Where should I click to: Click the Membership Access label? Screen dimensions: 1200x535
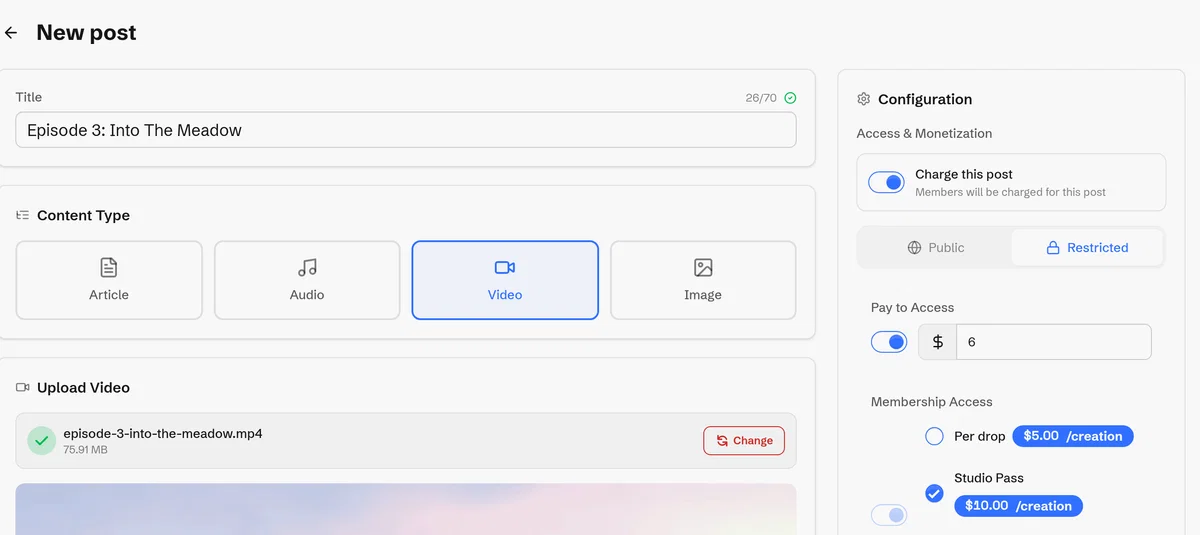[932, 402]
